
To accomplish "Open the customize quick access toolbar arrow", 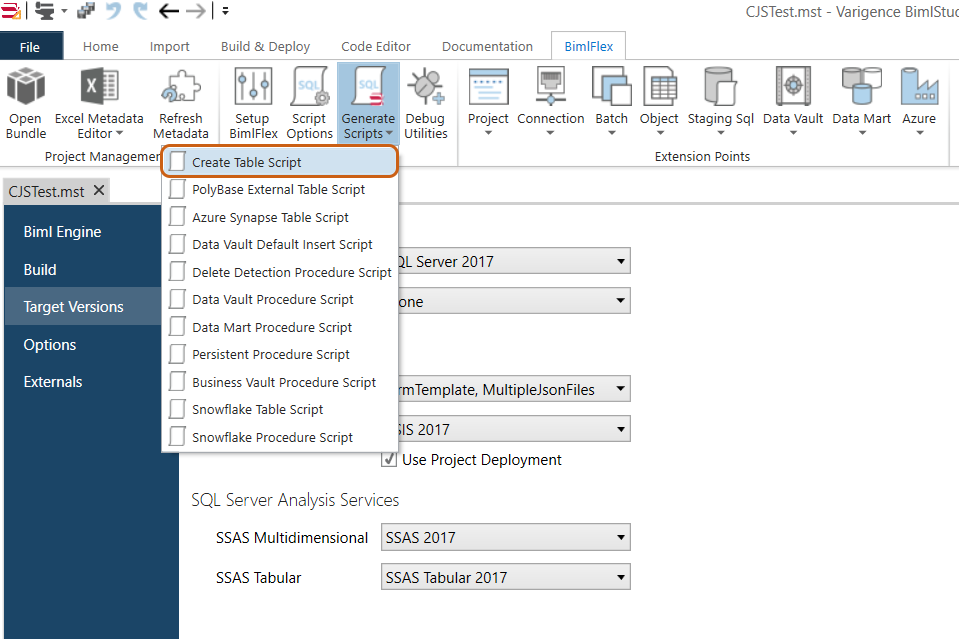I will click(x=225, y=10).
